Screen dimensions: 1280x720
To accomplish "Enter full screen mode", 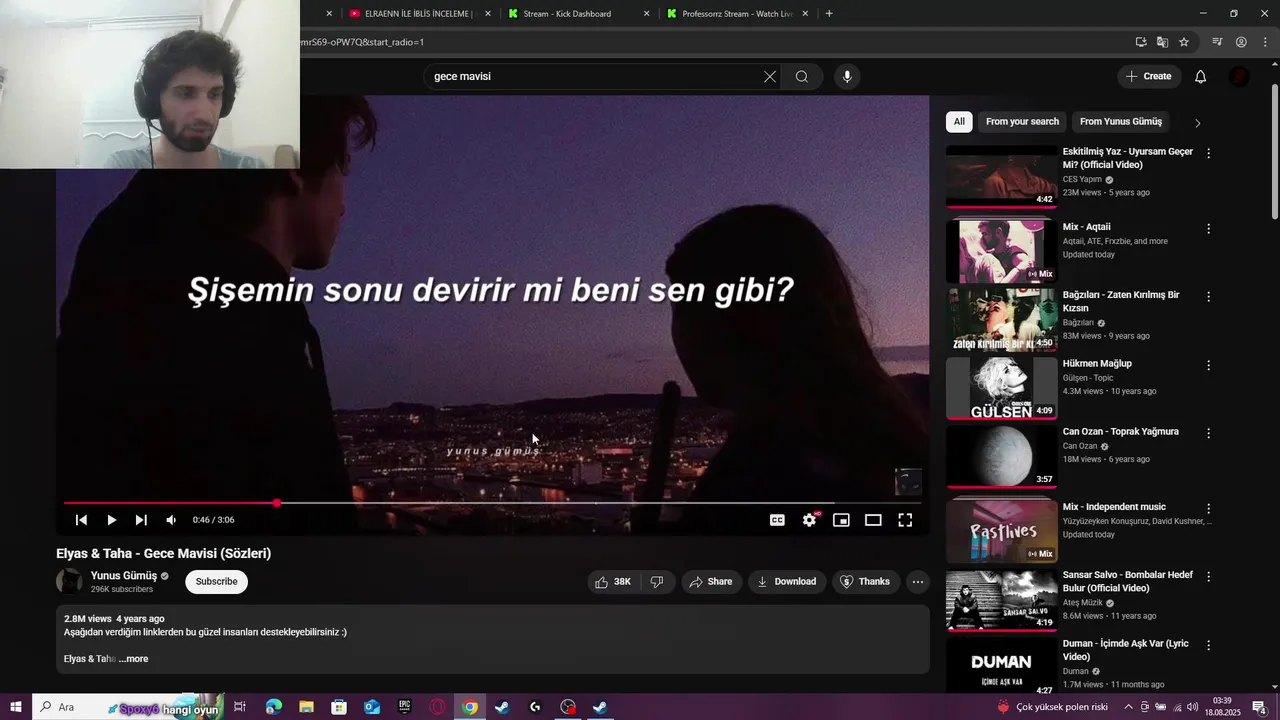I will point(905,520).
